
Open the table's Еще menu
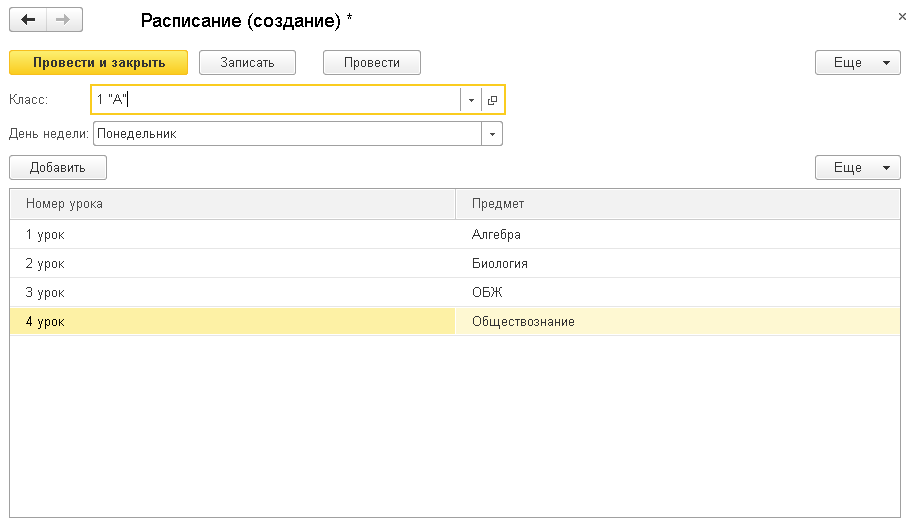coord(857,167)
